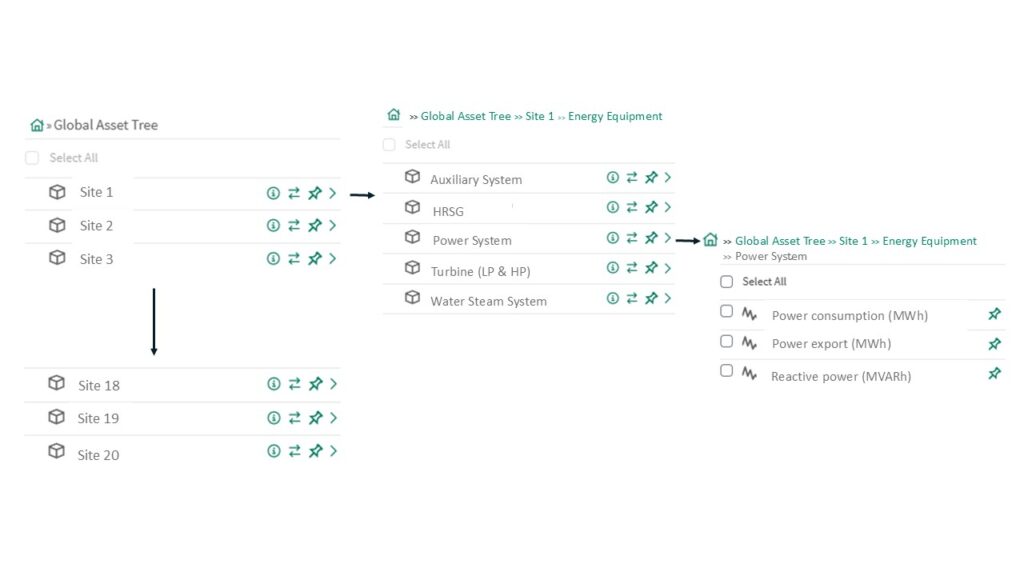Viewport: 1024px width, 576px height.
Task: Select the Turbine (LP & HP) tree item
Action: pos(480,271)
